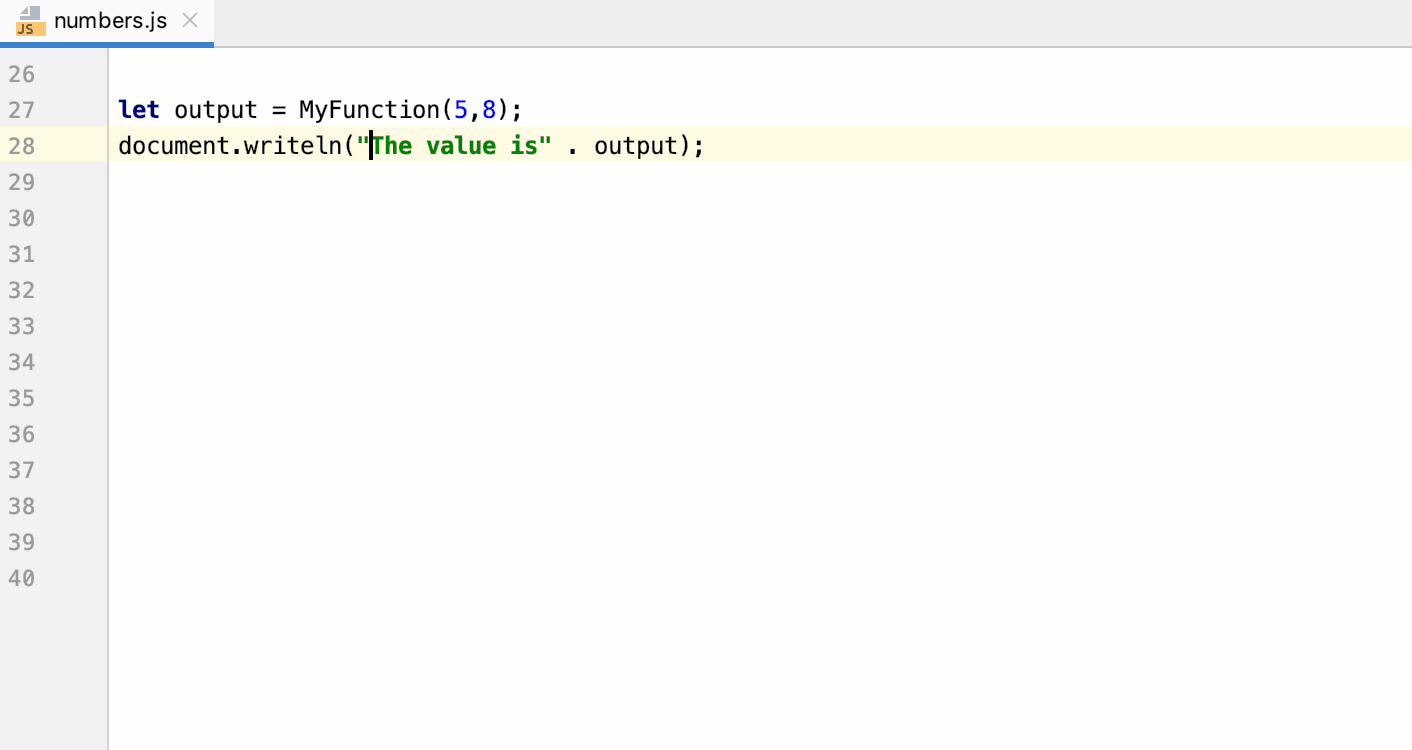The height and width of the screenshot is (750, 1412).
Task: Click the number 8 argument
Action: [489, 110]
